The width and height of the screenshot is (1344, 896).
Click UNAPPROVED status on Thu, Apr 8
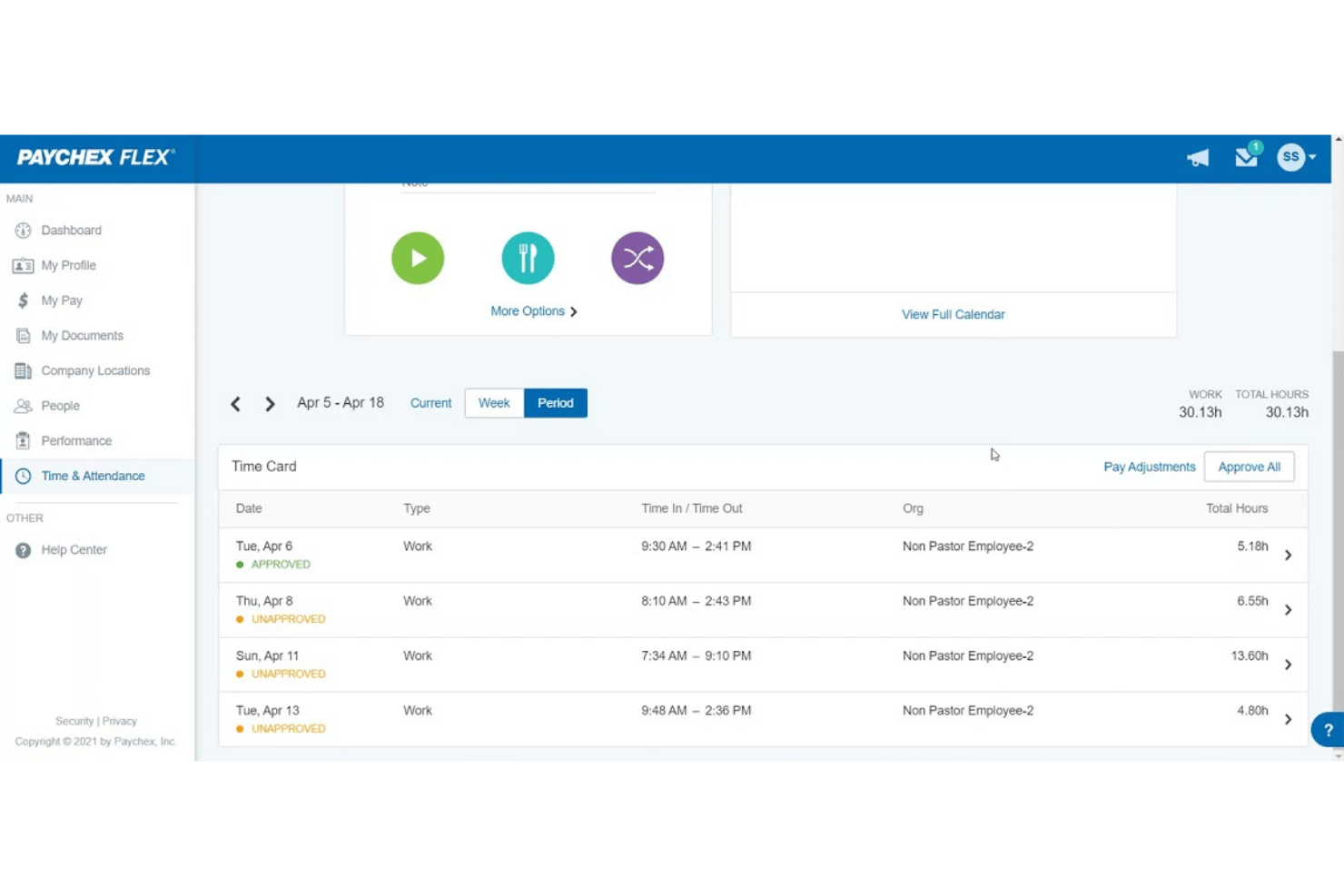click(288, 619)
